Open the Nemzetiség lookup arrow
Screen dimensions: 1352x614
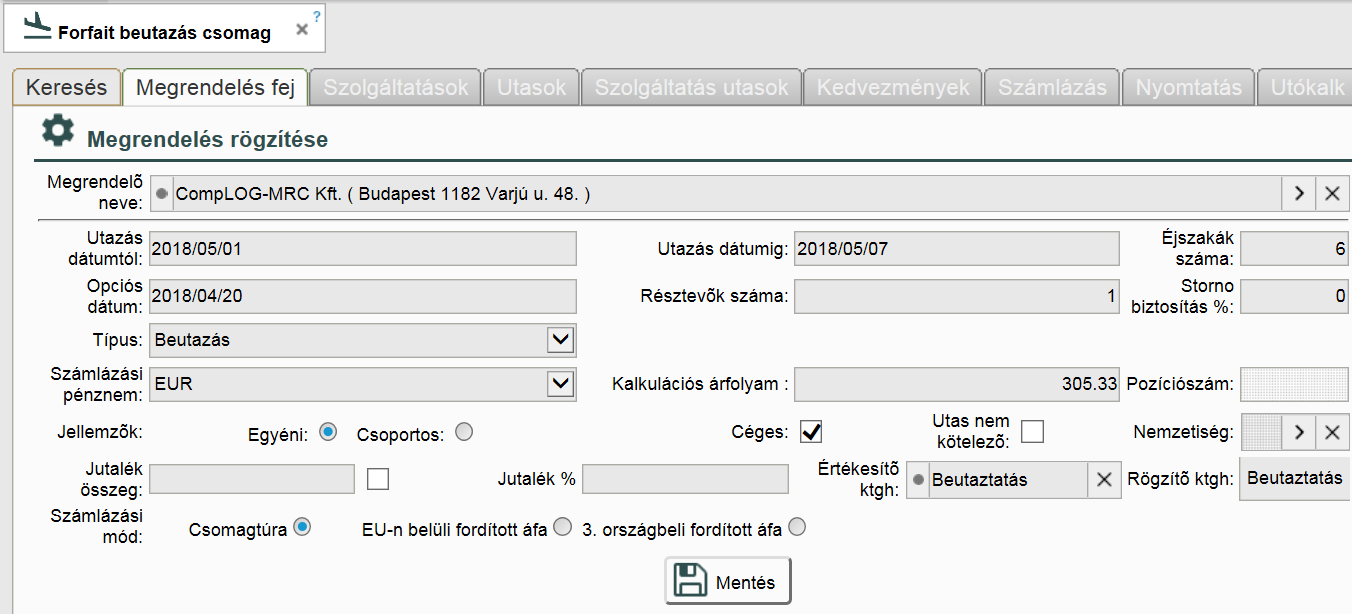pyautogui.click(x=1298, y=433)
